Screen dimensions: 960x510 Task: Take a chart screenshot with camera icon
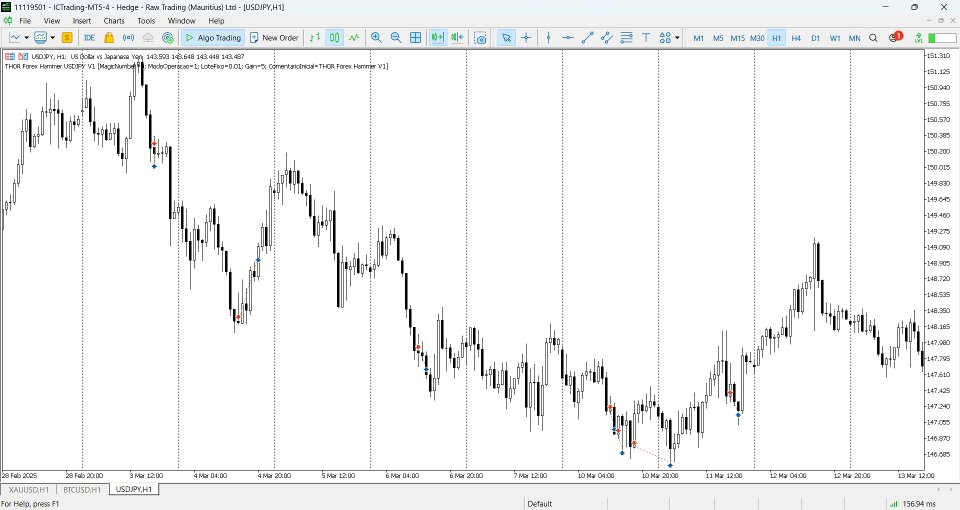(x=481, y=38)
